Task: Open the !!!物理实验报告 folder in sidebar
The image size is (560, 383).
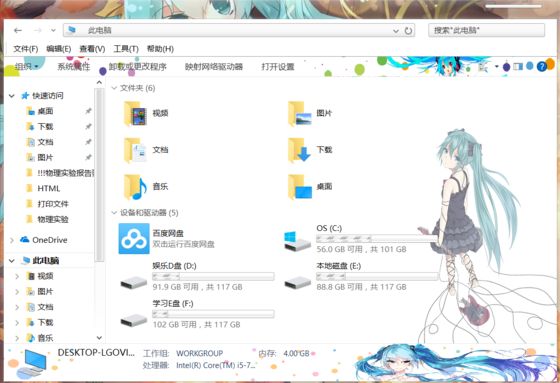Action: (x=66, y=173)
